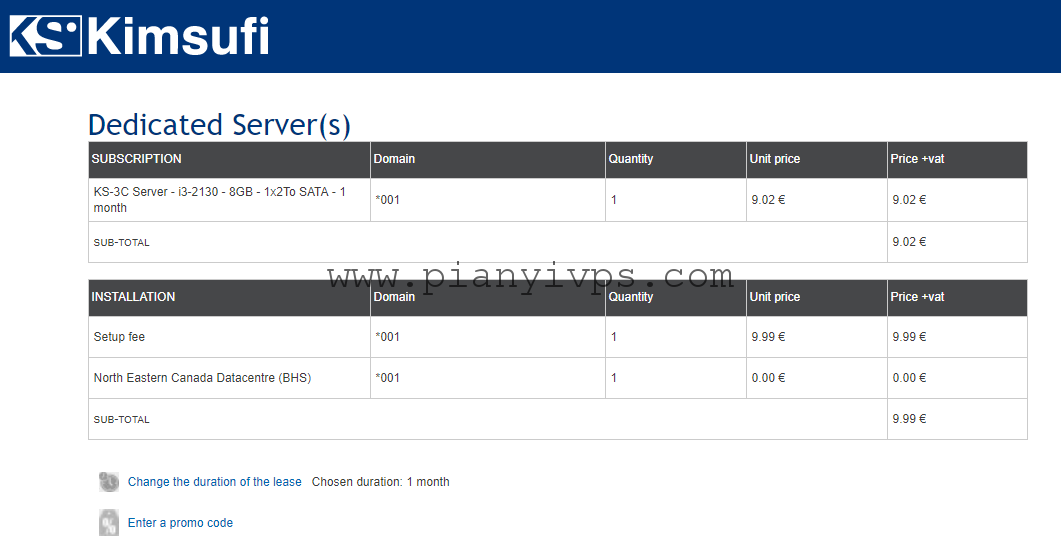Click the clock icon beside lease duration

109,482
